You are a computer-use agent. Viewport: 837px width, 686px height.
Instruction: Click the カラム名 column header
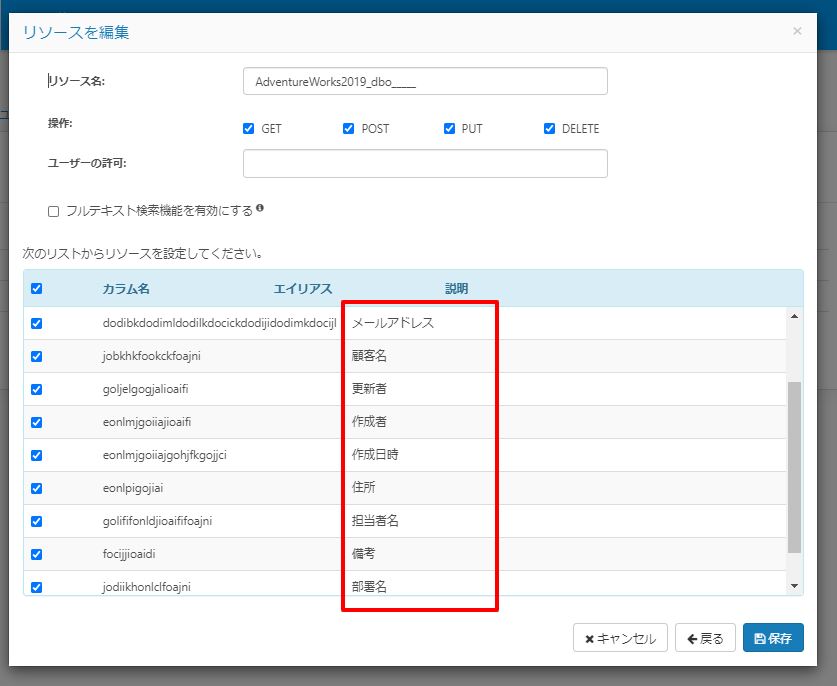coord(126,289)
